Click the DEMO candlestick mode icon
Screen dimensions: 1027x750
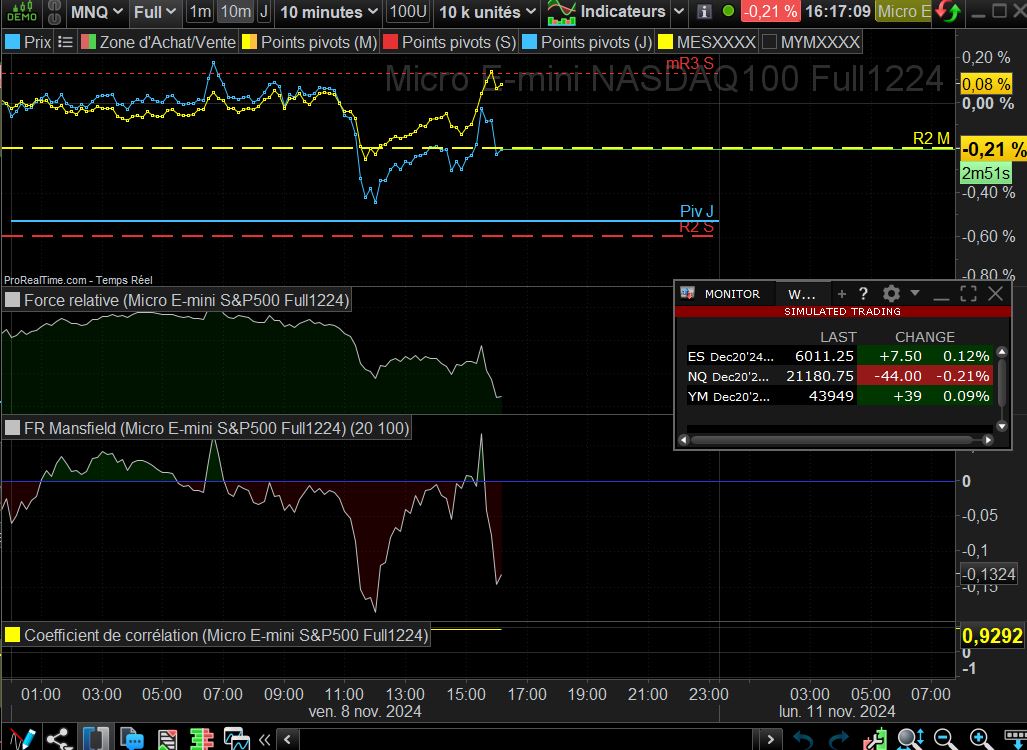22,12
